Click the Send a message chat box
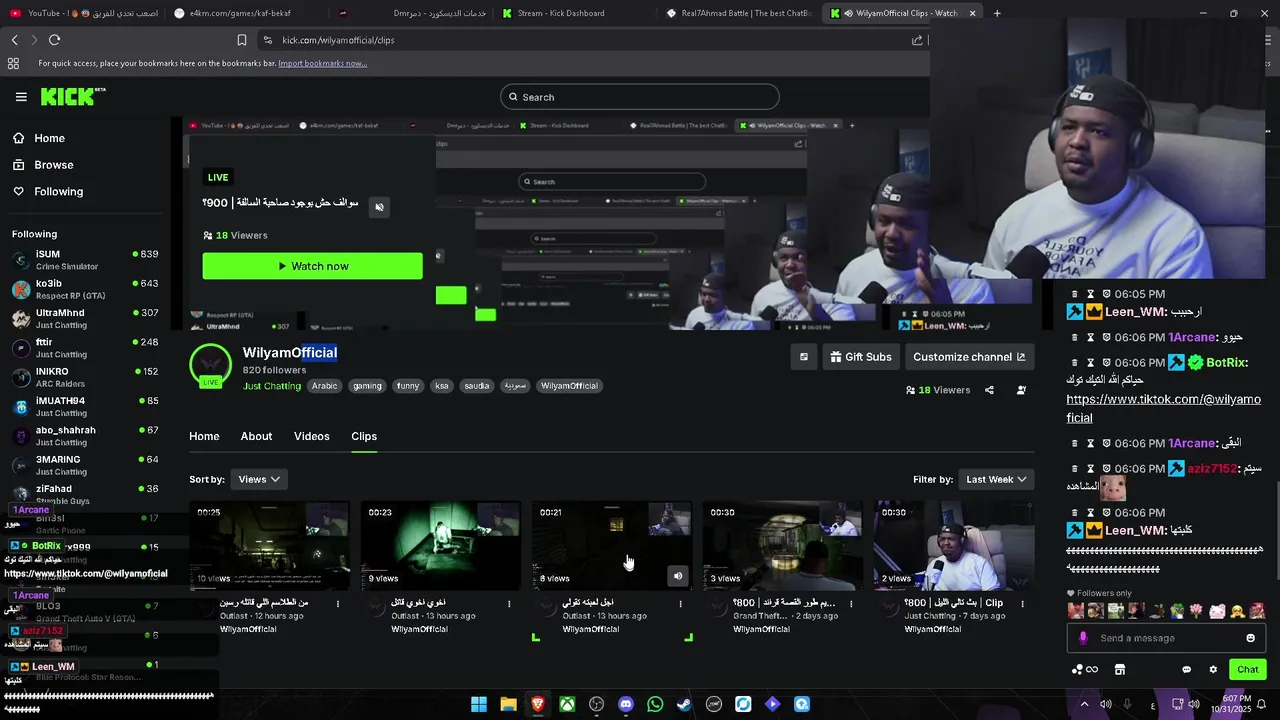Image resolution: width=1280 pixels, height=720 pixels. tap(1168, 638)
